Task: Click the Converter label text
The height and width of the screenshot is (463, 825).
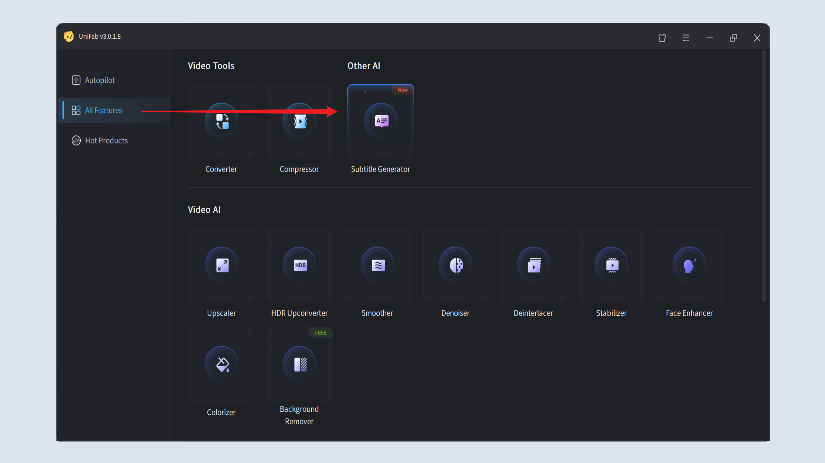Action: coord(221,169)
